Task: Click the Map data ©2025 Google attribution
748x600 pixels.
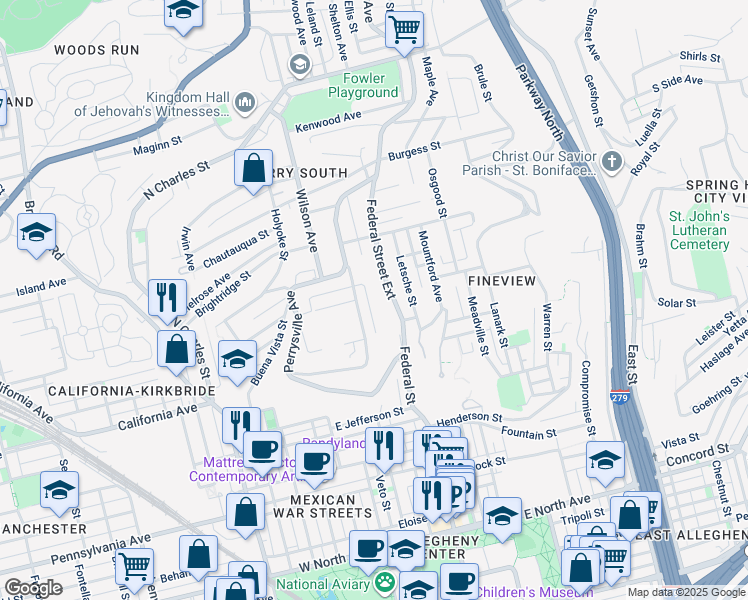Action: click(686, 592)
